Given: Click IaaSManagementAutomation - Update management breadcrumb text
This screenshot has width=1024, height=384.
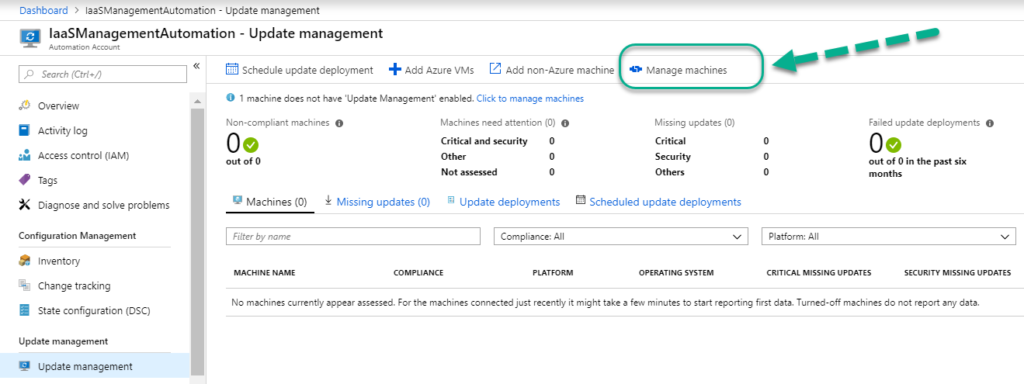Looking at the screenshot, I should coord(202,10).
